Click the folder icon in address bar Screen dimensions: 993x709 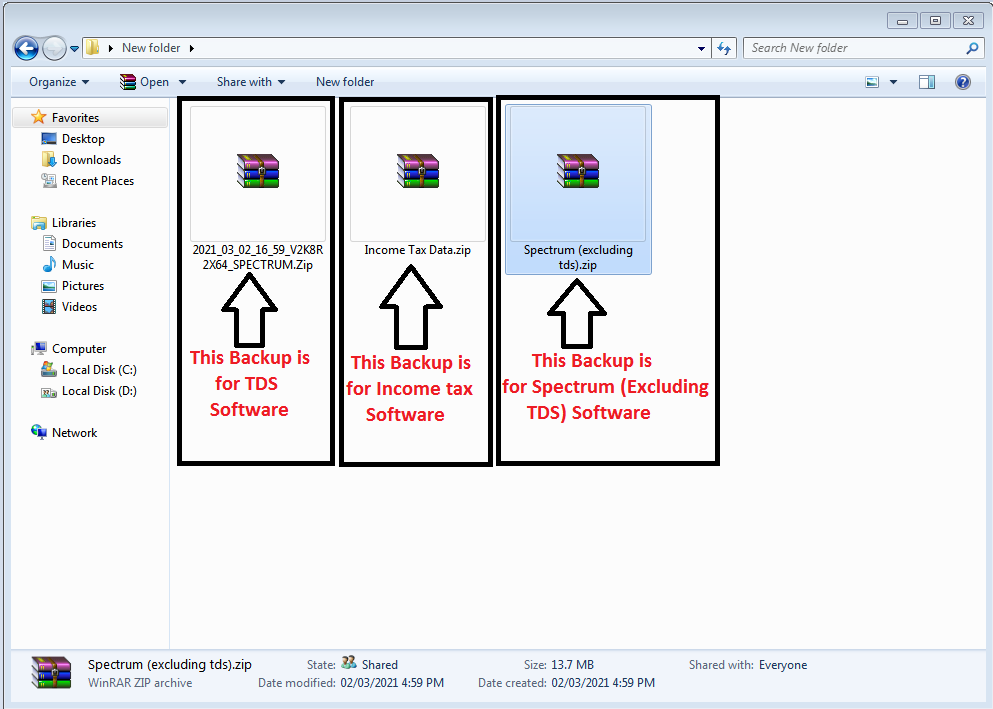(92, 47)
